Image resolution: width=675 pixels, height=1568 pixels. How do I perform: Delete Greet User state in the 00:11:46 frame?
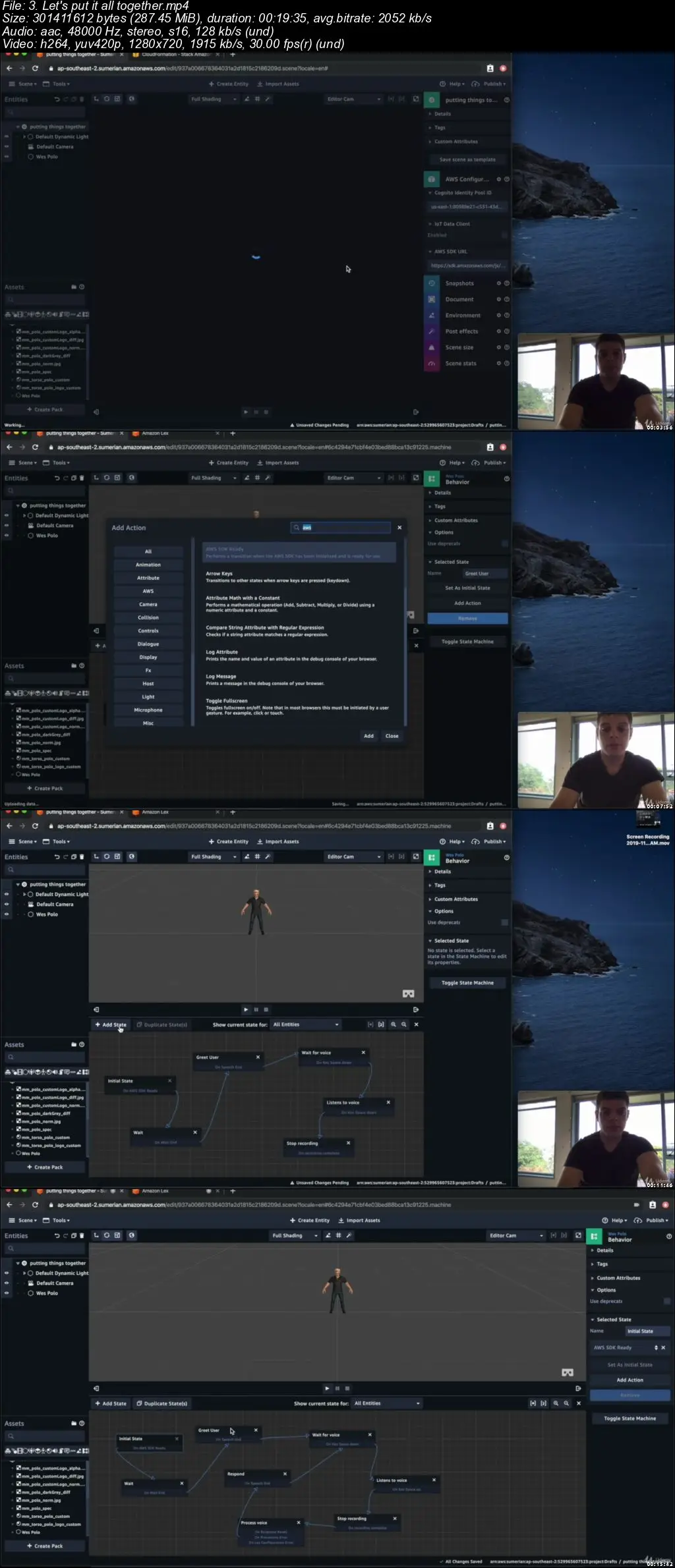click(x=258, y=1057)
